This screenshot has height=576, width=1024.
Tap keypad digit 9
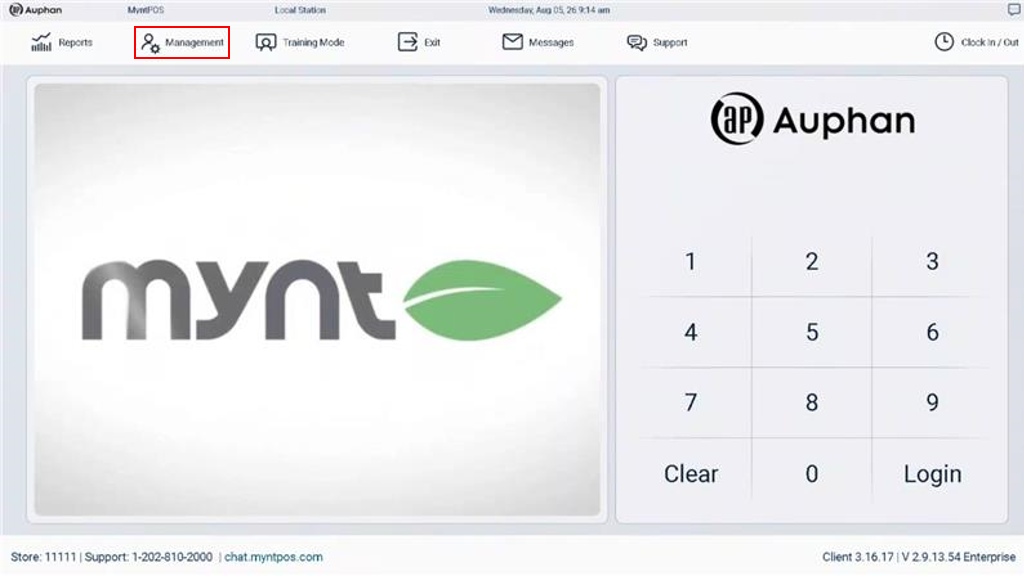click(x=933, y=402)
